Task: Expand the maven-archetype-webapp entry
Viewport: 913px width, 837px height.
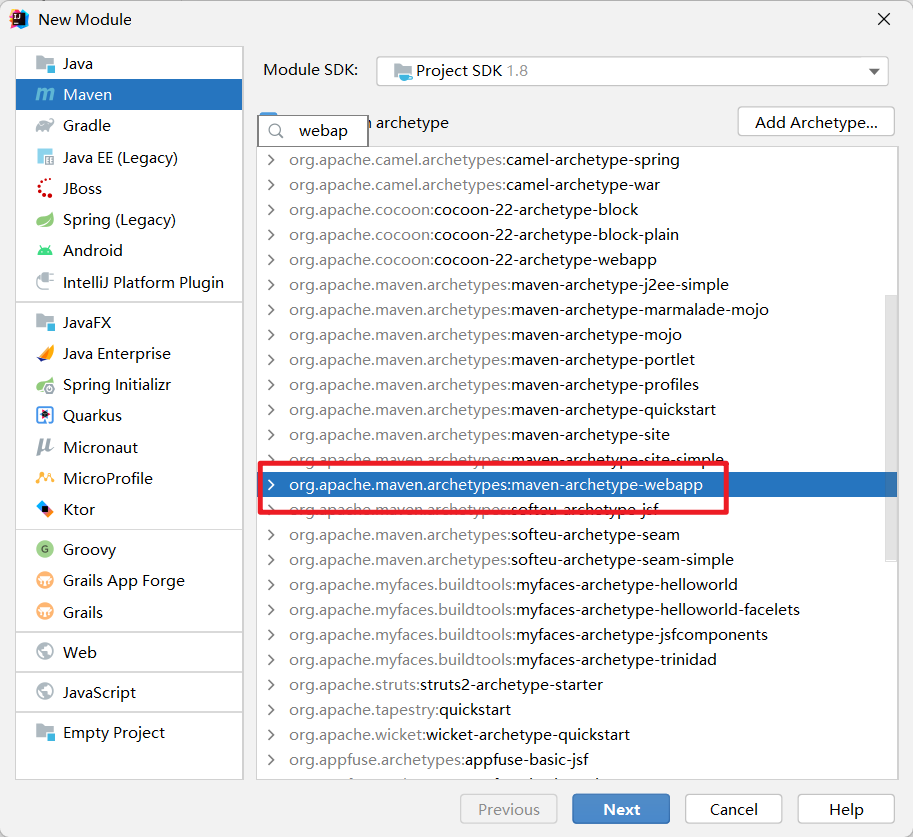Action: coord(271,485)
